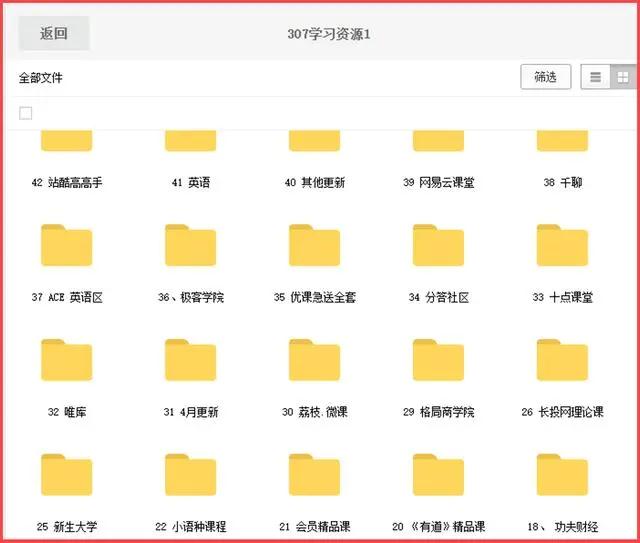Click the 返回 back button
Viewport: 640px width, 543px height.
click(x=54, y=33)
